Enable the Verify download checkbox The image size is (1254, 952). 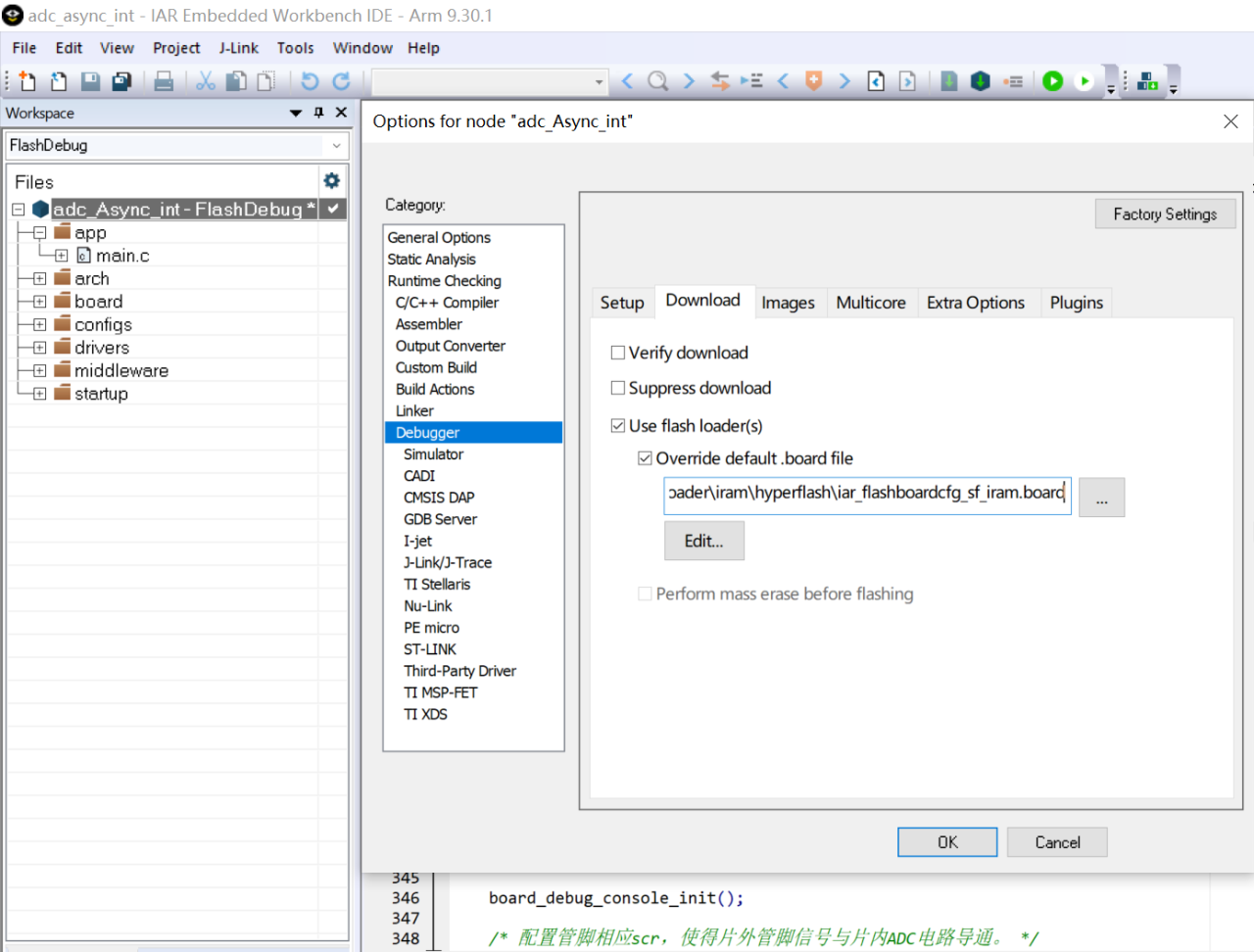(617, 353)
